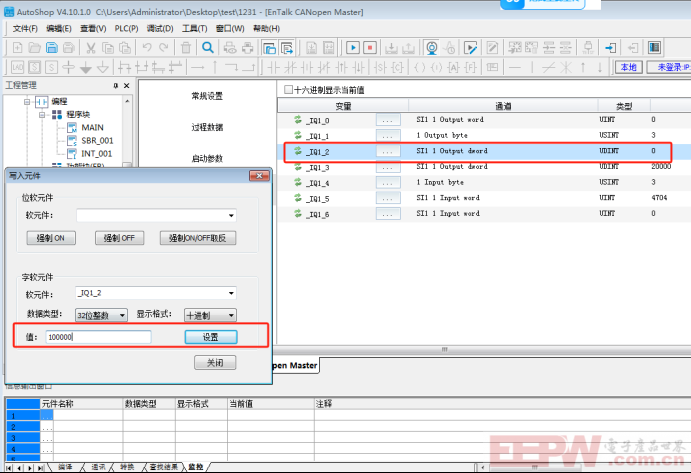Click the 设置 button
Screen dimensions: 691x473
click(211, 337)
